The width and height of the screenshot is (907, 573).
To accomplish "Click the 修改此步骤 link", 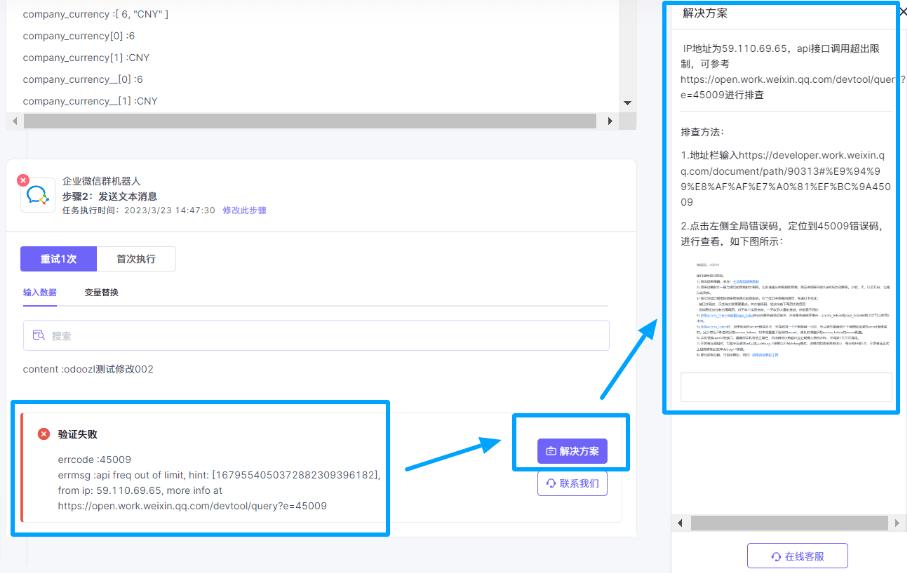I will (244, 210).
